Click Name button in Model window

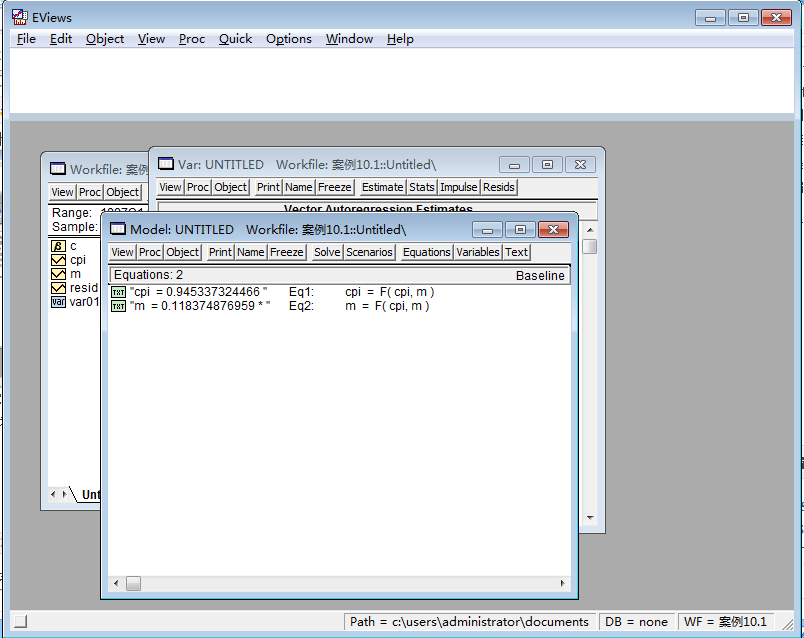click(251, 252)
